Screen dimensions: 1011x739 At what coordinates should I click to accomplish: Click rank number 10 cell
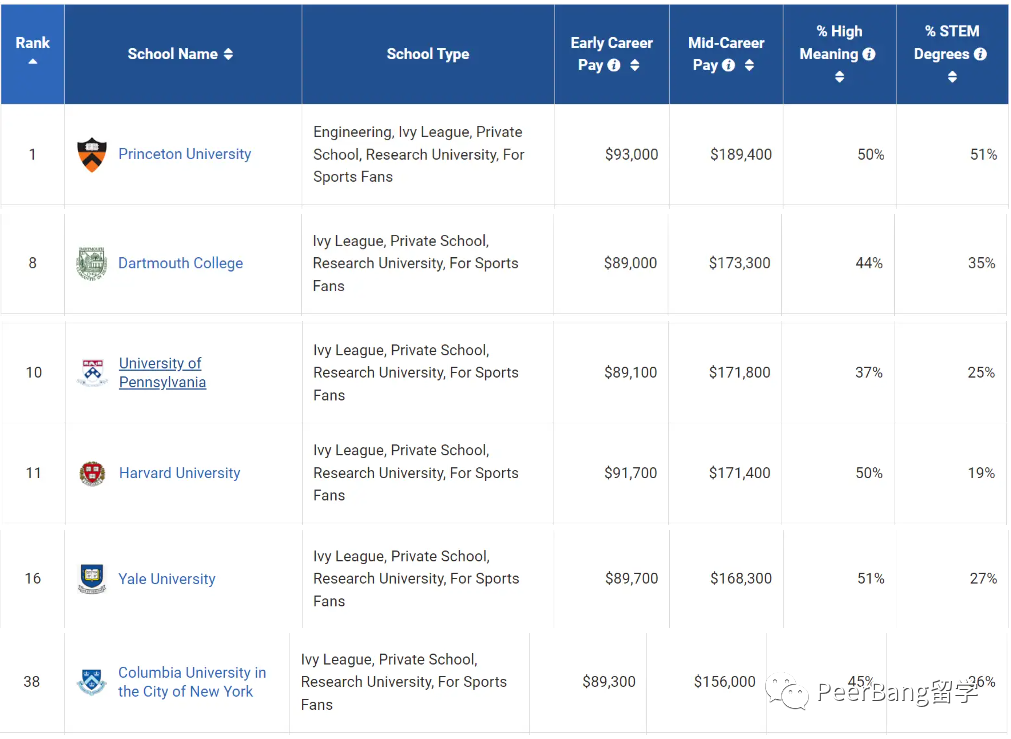point(34,373)
